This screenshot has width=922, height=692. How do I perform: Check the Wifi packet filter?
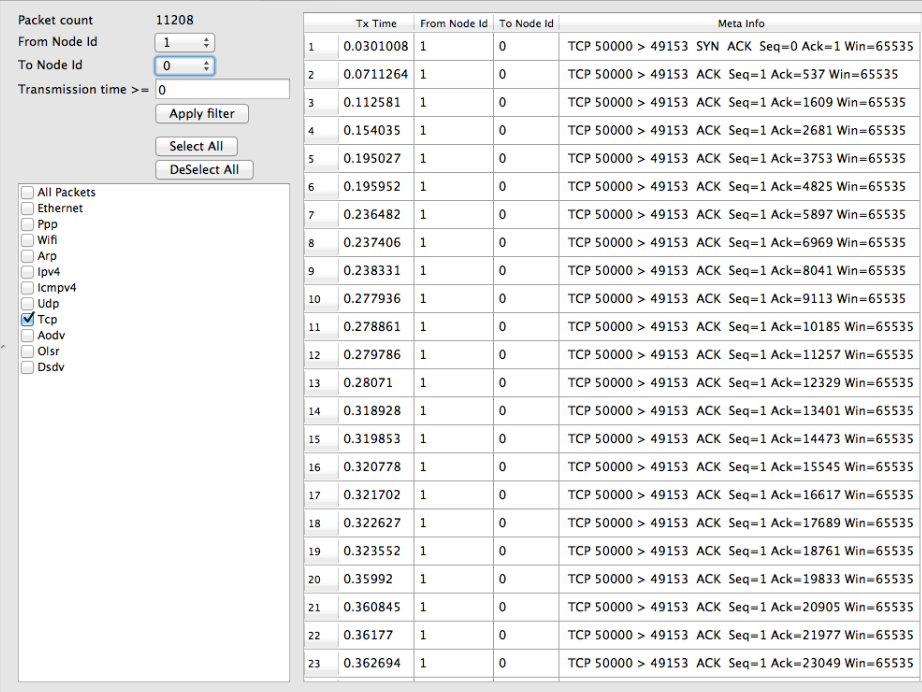(x=27, y=240)
